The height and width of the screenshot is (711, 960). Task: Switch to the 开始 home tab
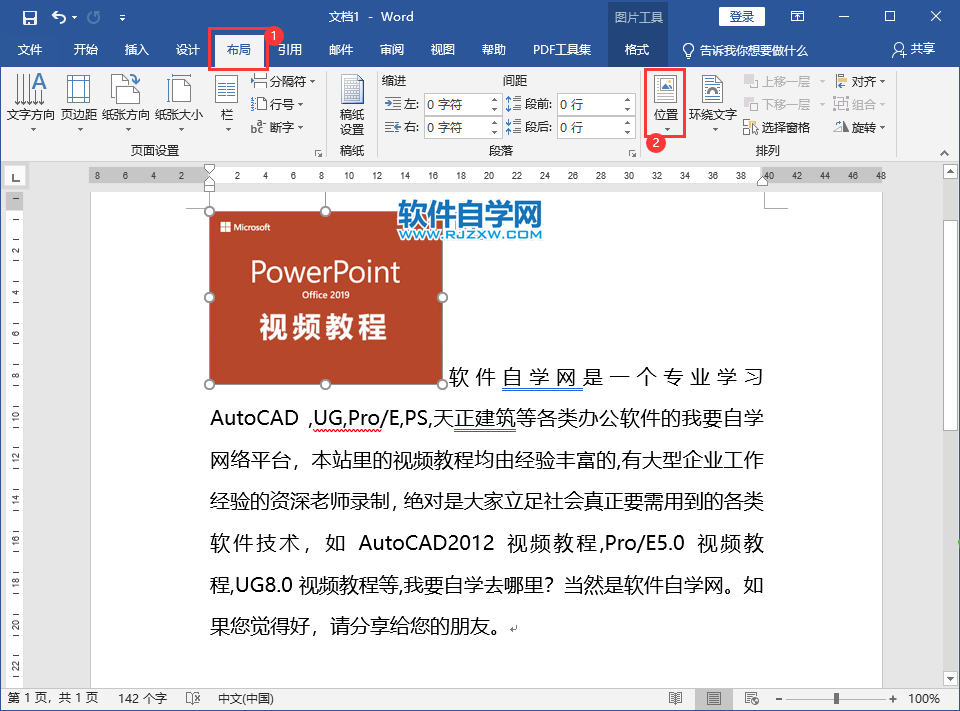point(86,50)
